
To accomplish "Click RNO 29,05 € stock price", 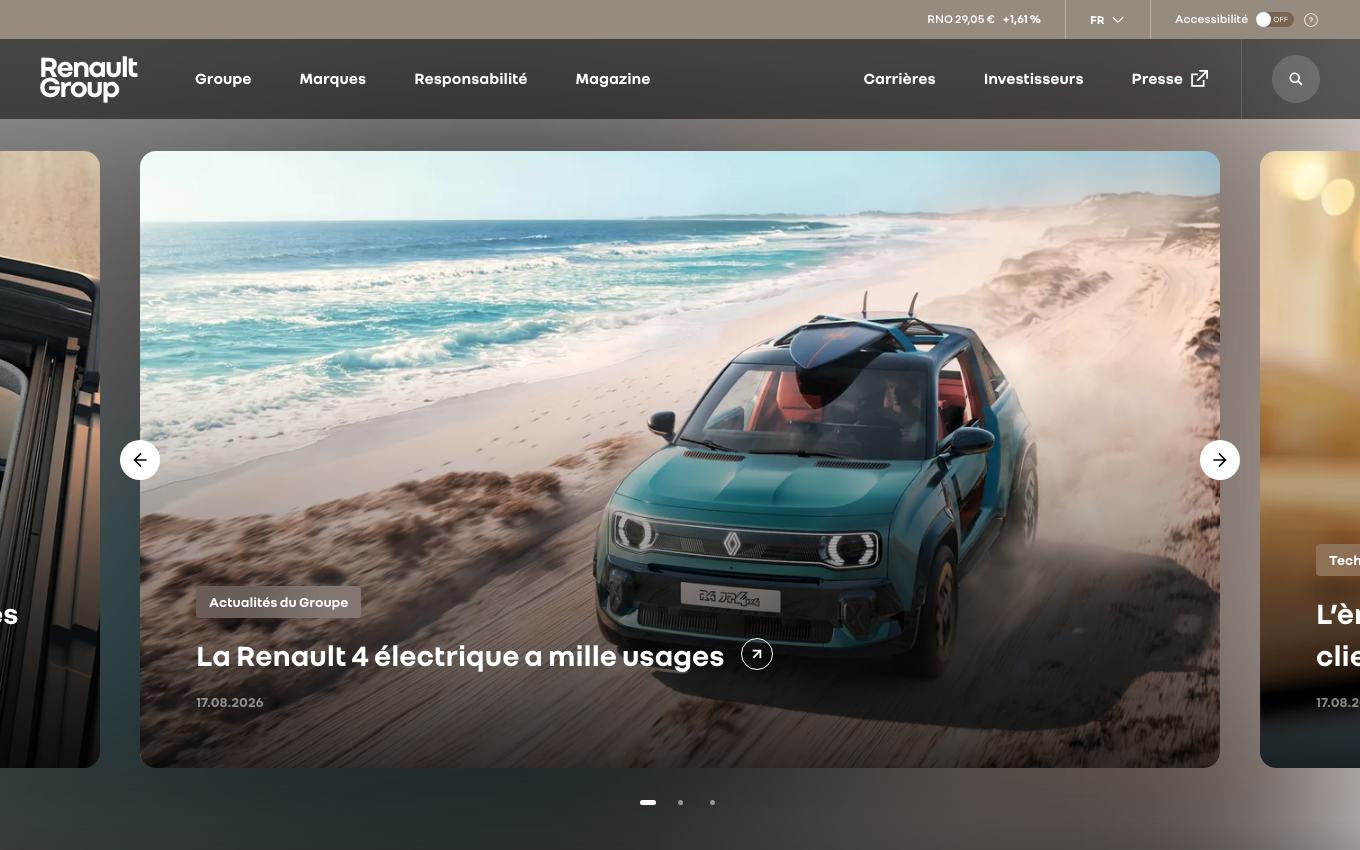I will 960,20.
